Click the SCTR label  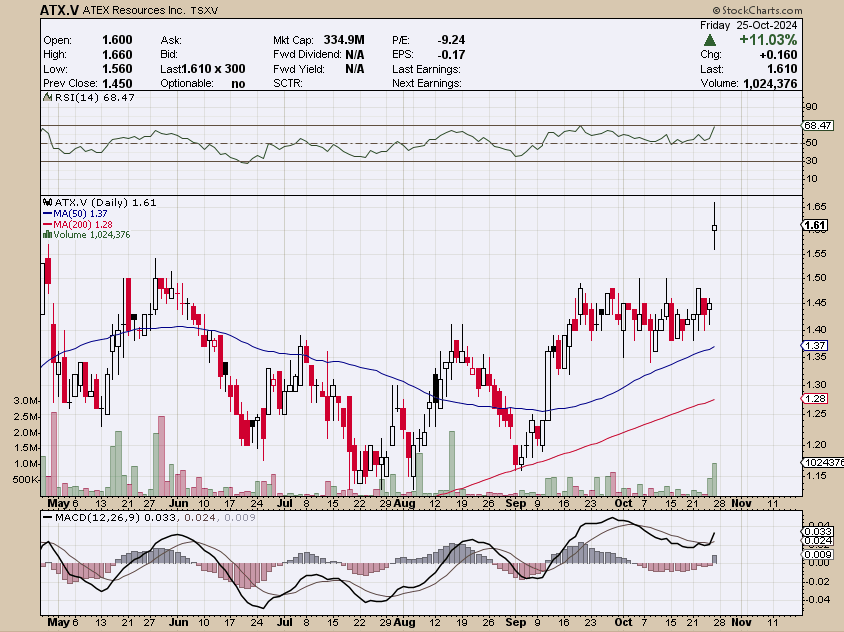tap(288, 83)
